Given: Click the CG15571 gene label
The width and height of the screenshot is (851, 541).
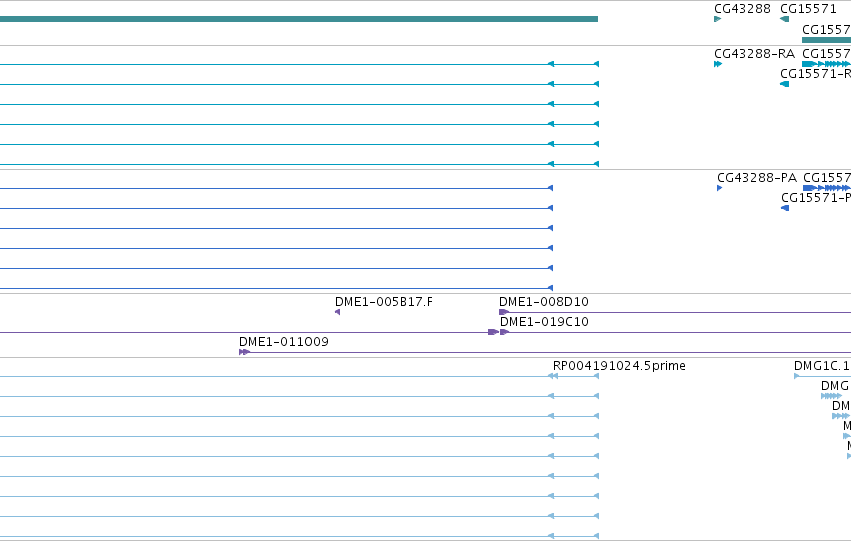Looking at the screenshot, I should (x=808, y=9).
